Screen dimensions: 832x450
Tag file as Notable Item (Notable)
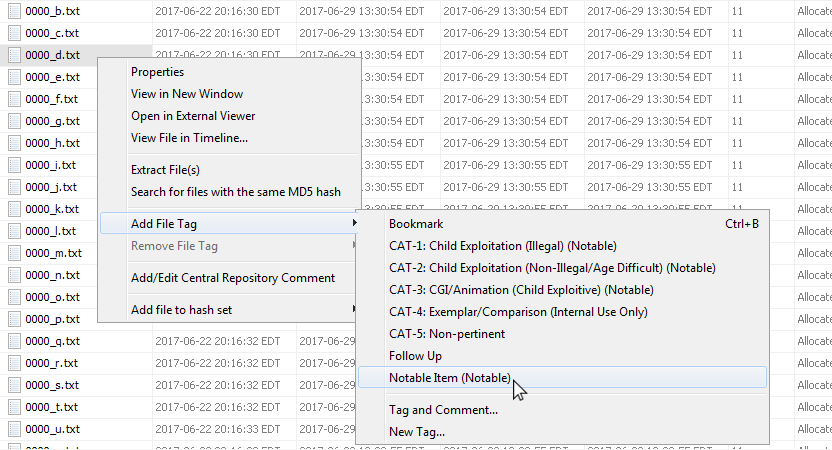[x=450, y=377]
